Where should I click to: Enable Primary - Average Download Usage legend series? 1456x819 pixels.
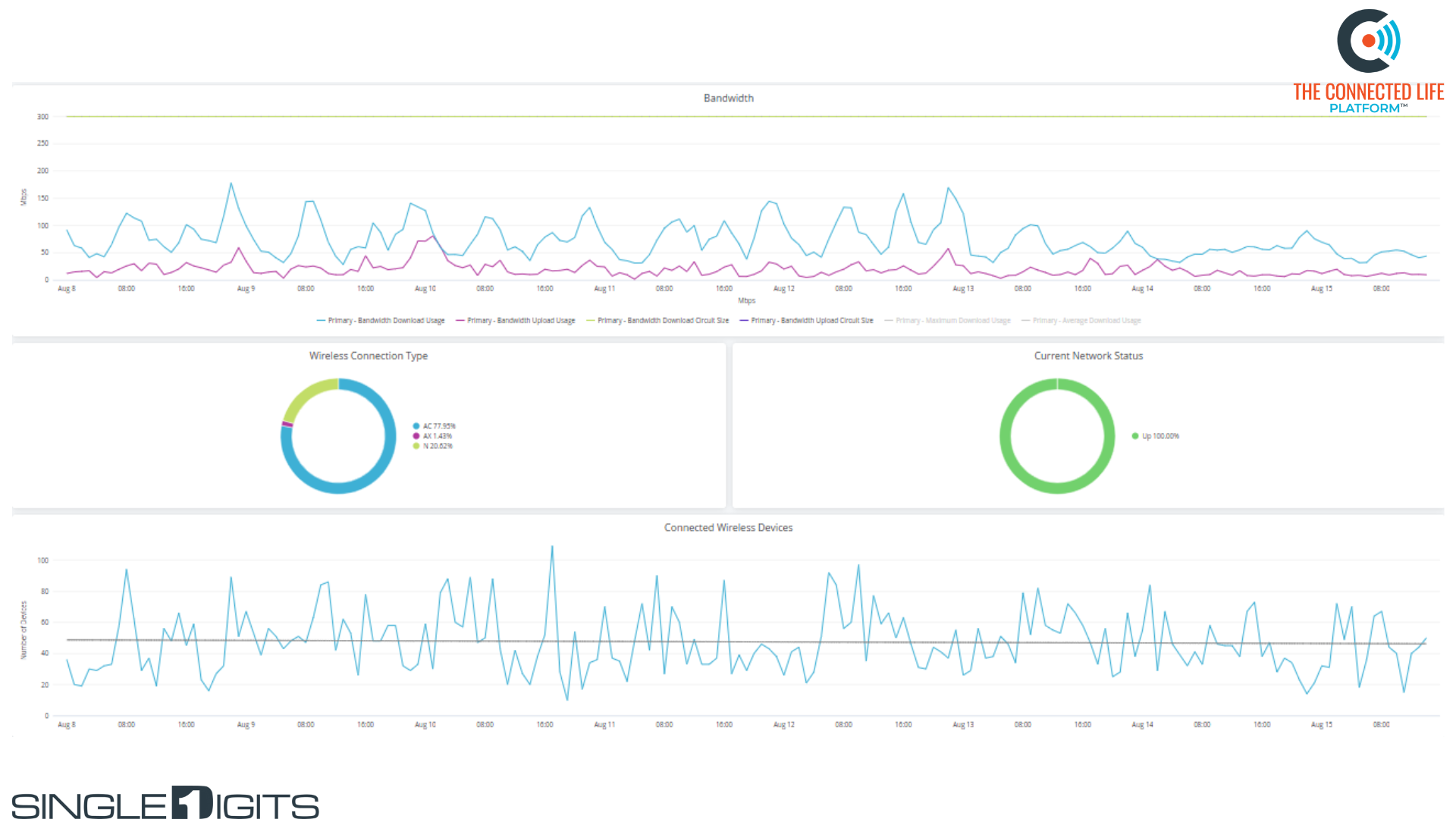coord(1081,321)
